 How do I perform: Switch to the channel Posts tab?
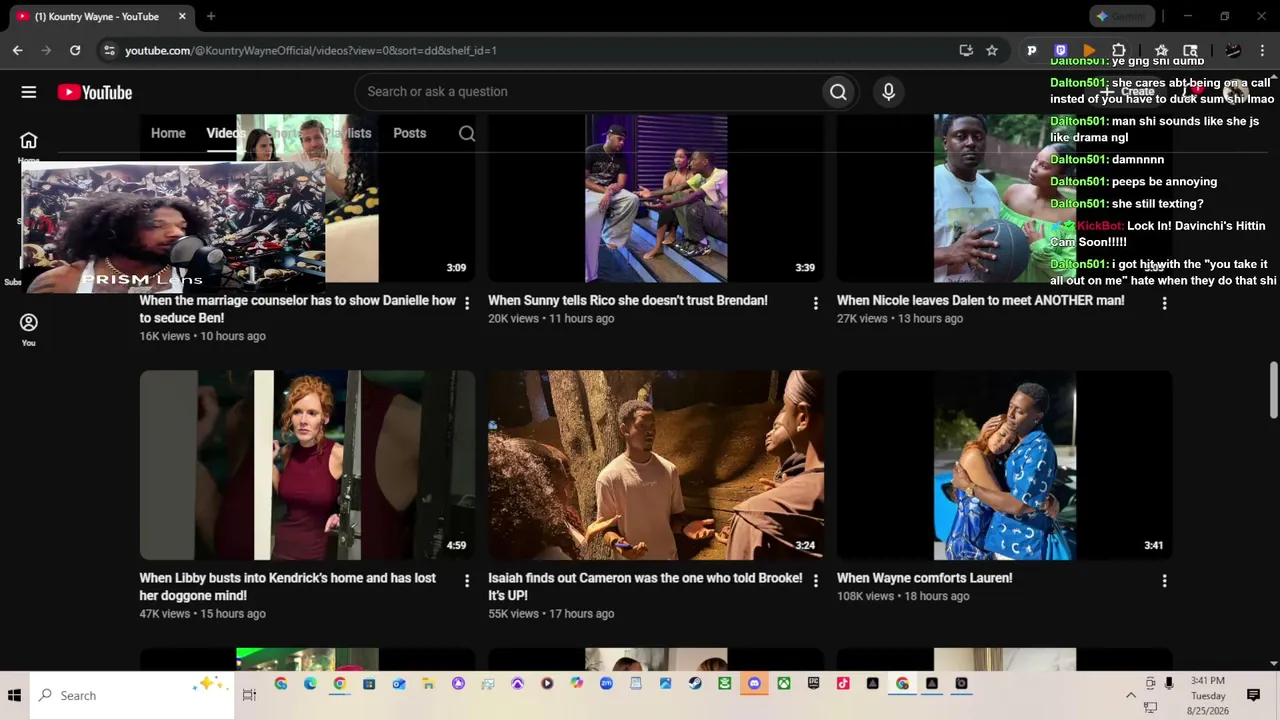[x=409, y=133]
